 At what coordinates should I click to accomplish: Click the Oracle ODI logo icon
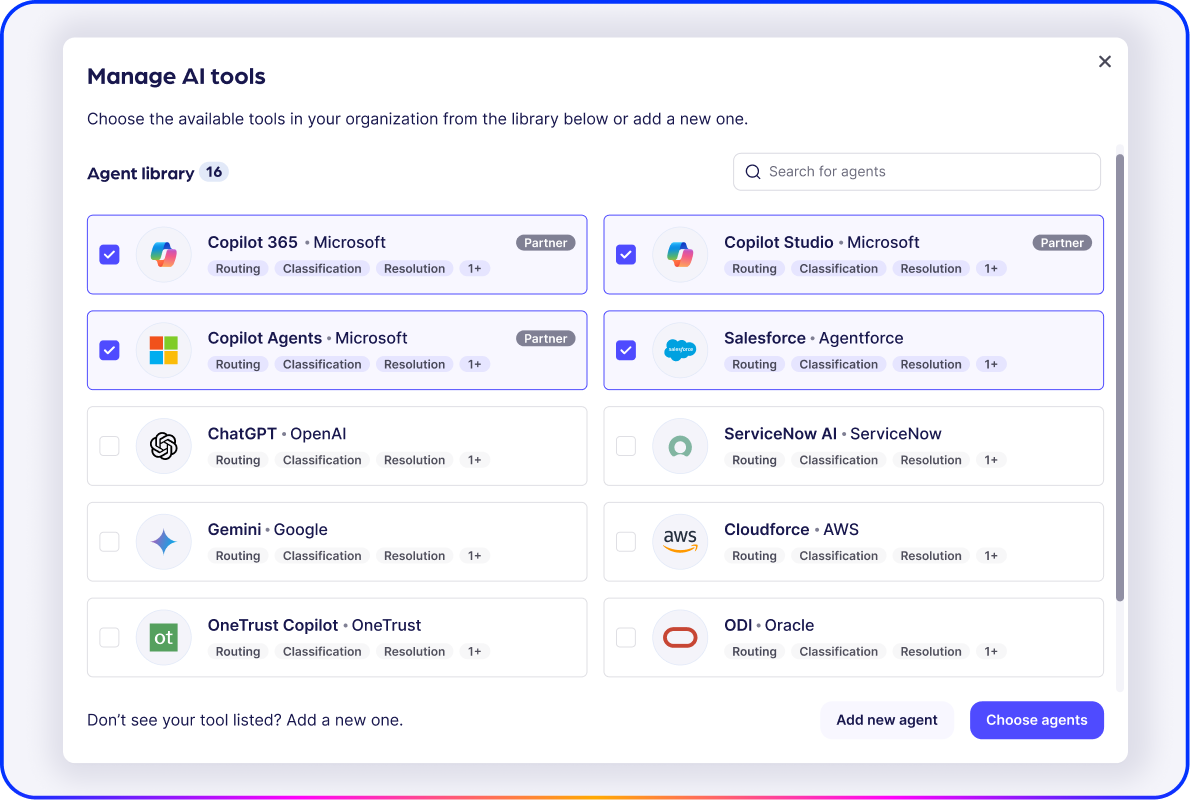pyautogui.click(x=680, y=637)
